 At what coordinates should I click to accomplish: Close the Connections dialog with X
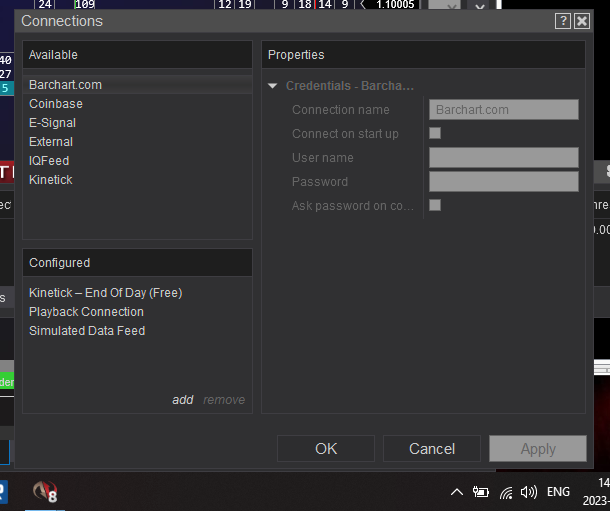click(582, 21)
